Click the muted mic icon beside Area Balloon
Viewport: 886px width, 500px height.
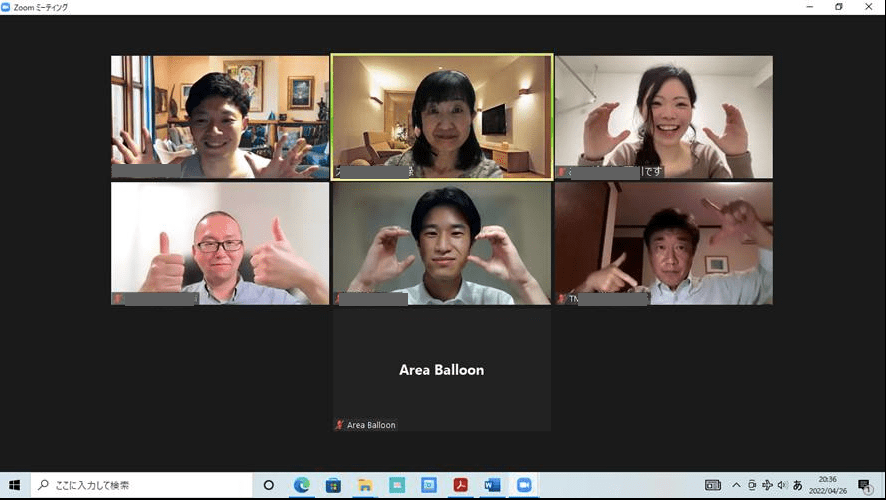[x=339, y=425]
